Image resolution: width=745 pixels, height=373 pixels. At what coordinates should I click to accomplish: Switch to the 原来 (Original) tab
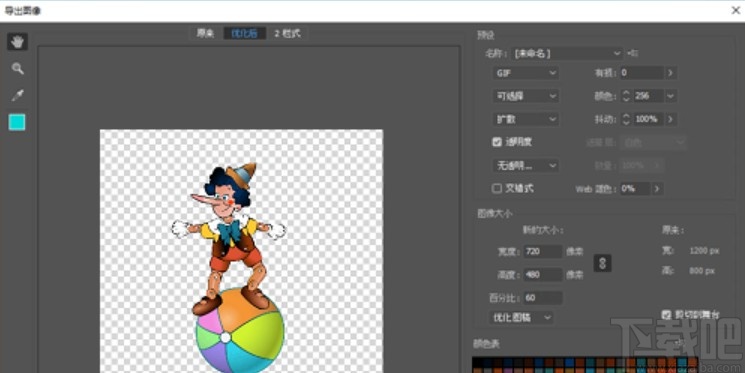(206, 33)
